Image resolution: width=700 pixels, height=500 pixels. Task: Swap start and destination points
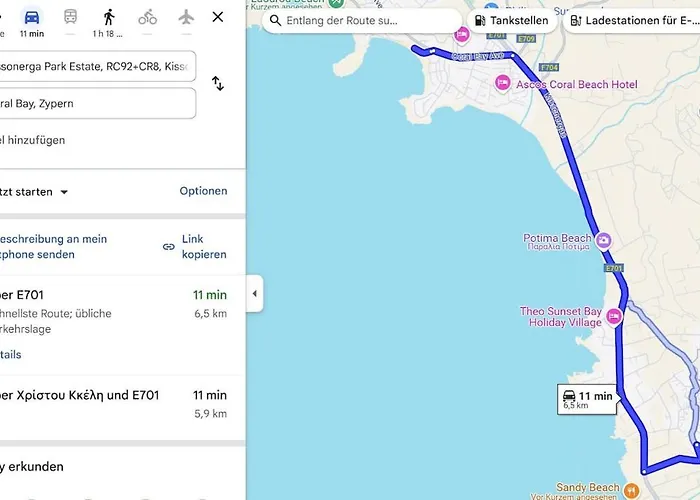pyautogui.click(x=217, y=84)
